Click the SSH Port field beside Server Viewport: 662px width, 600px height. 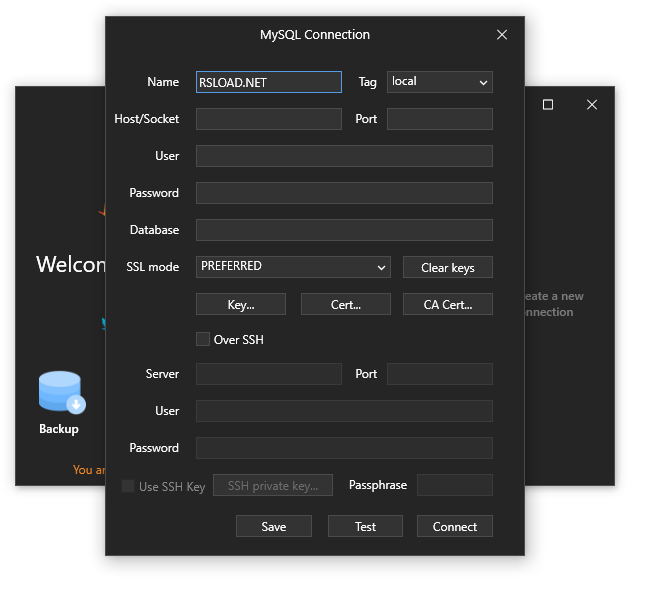pyautogui.click(x=440, y=374)
